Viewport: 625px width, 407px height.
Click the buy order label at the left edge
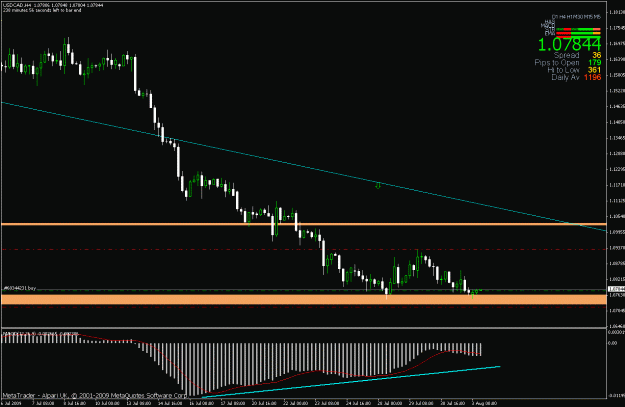point(20,288)
